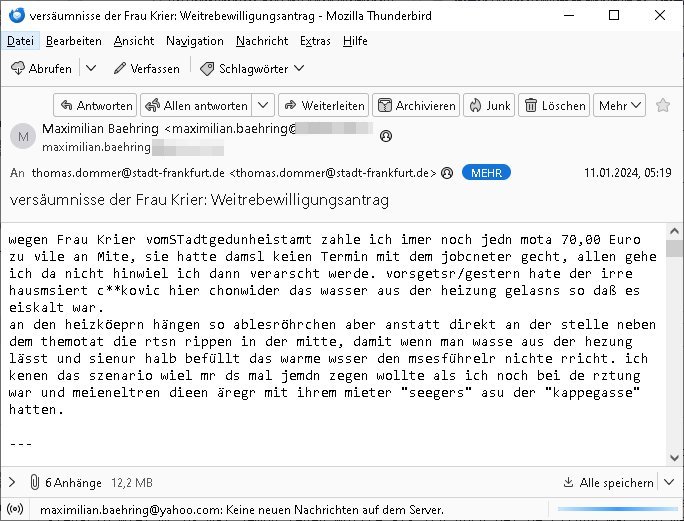Open the Mehr actions dropdown

point(619,105)
